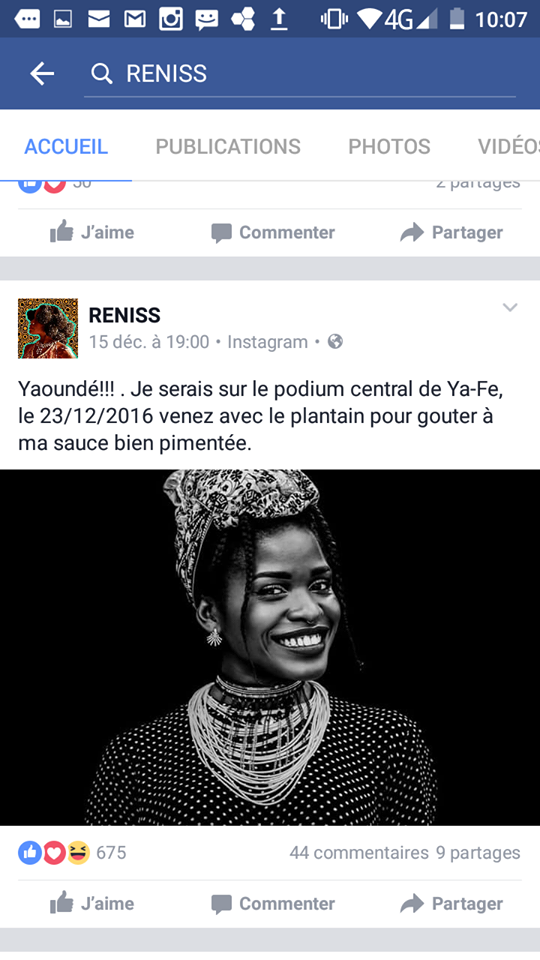
Task: Tap Partager on the upper post
Action: tap(451, 232)
